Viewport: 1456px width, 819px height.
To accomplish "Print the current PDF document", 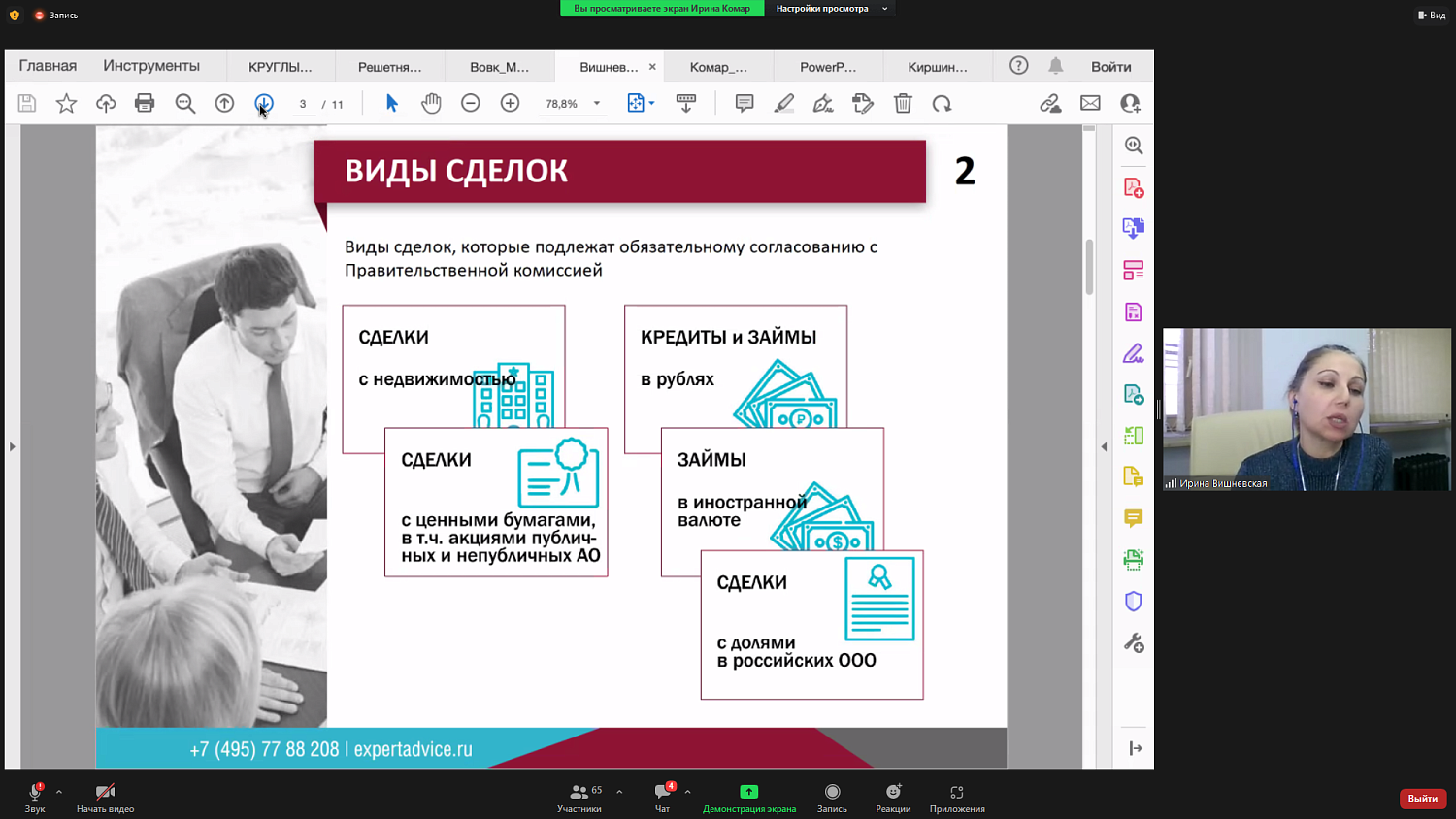I will click(145, 103).
